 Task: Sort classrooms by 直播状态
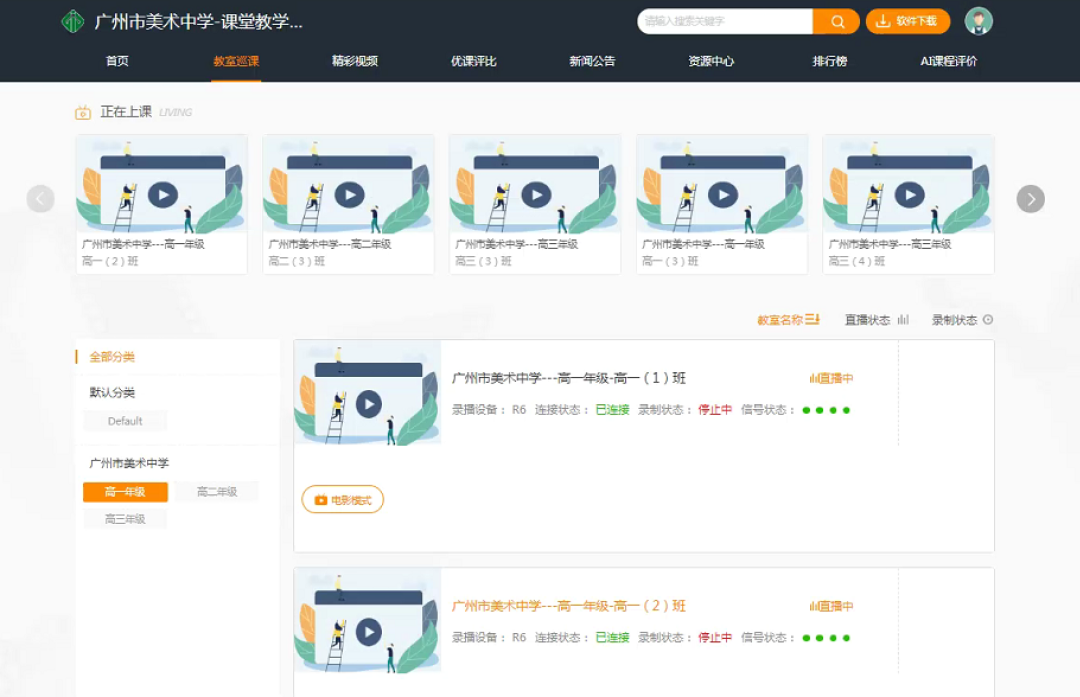(876, 320)
